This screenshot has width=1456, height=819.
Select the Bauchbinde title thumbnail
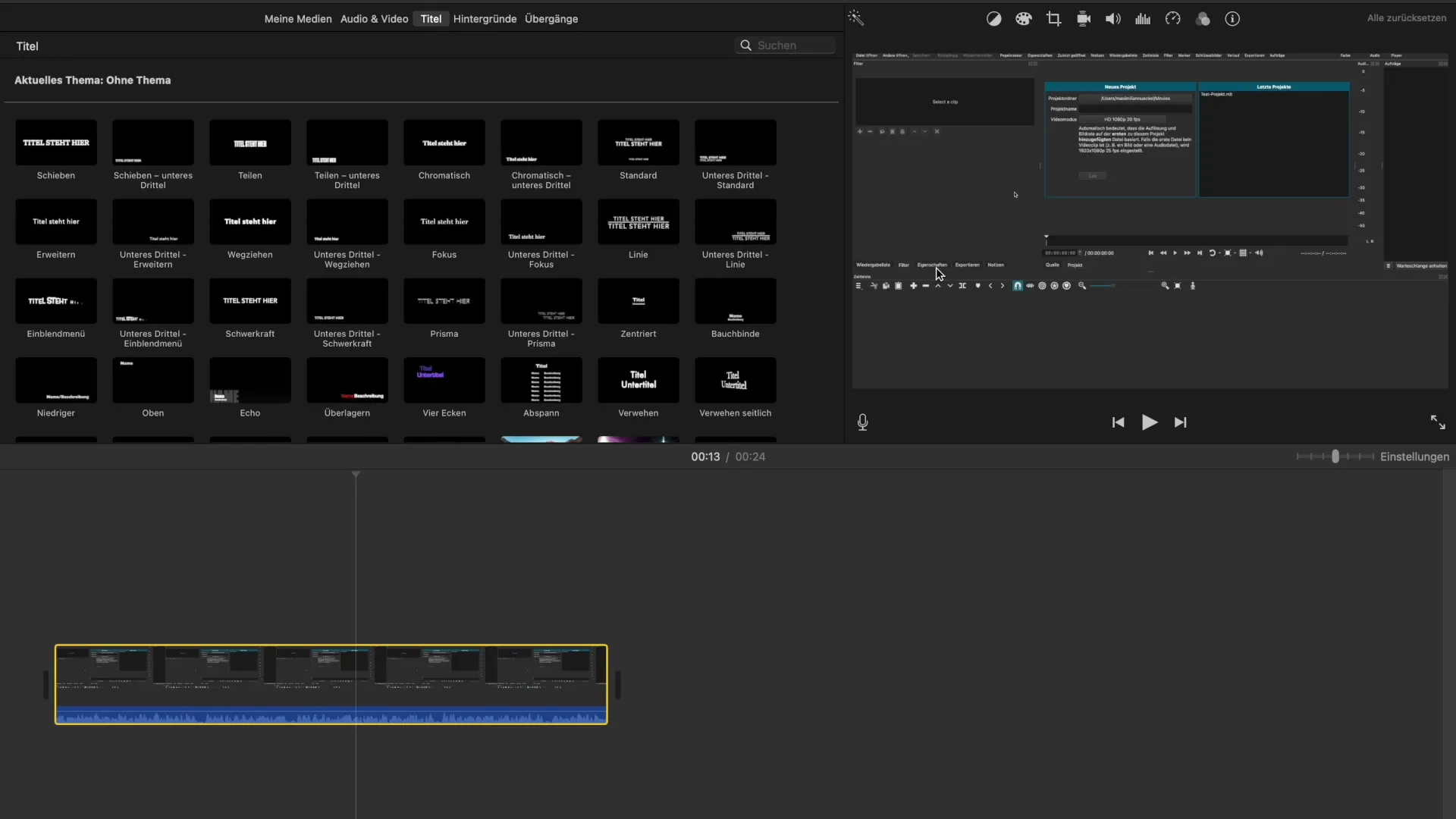point(736,301)
